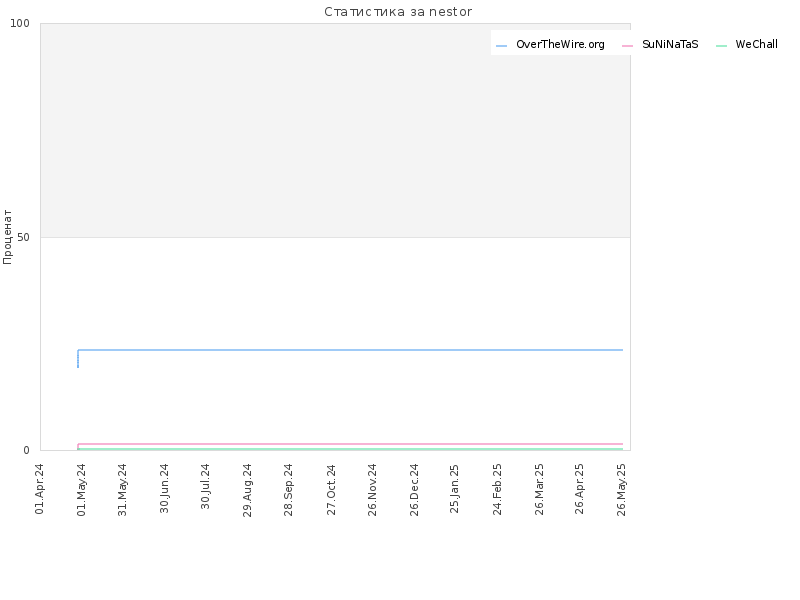Click the OverTheWire.org legend label
Screen dimensions: 800x600
(x=560, y=44)
